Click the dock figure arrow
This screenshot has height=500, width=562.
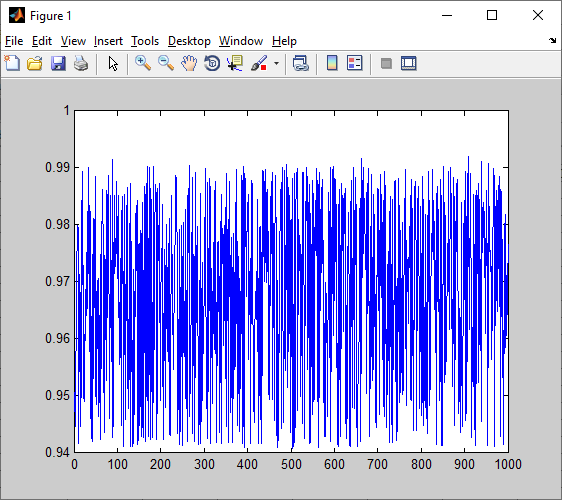pyautogui.click(x=552, y=41)
